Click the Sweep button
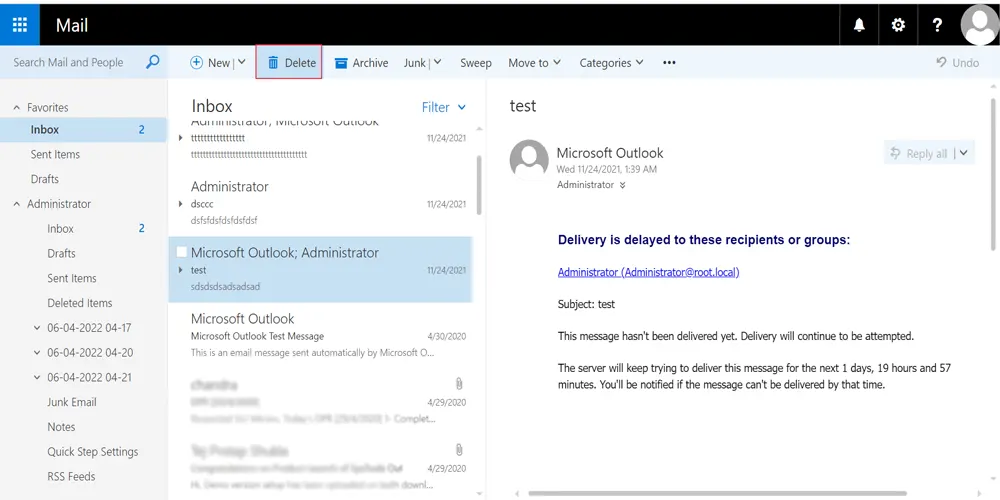Screen dimensions: 1000x500 [476, 63]
